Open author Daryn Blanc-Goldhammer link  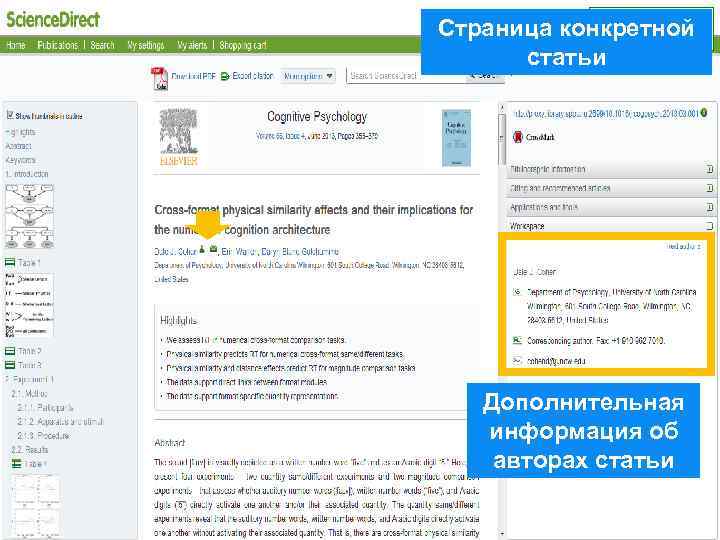tap(300, 252)
